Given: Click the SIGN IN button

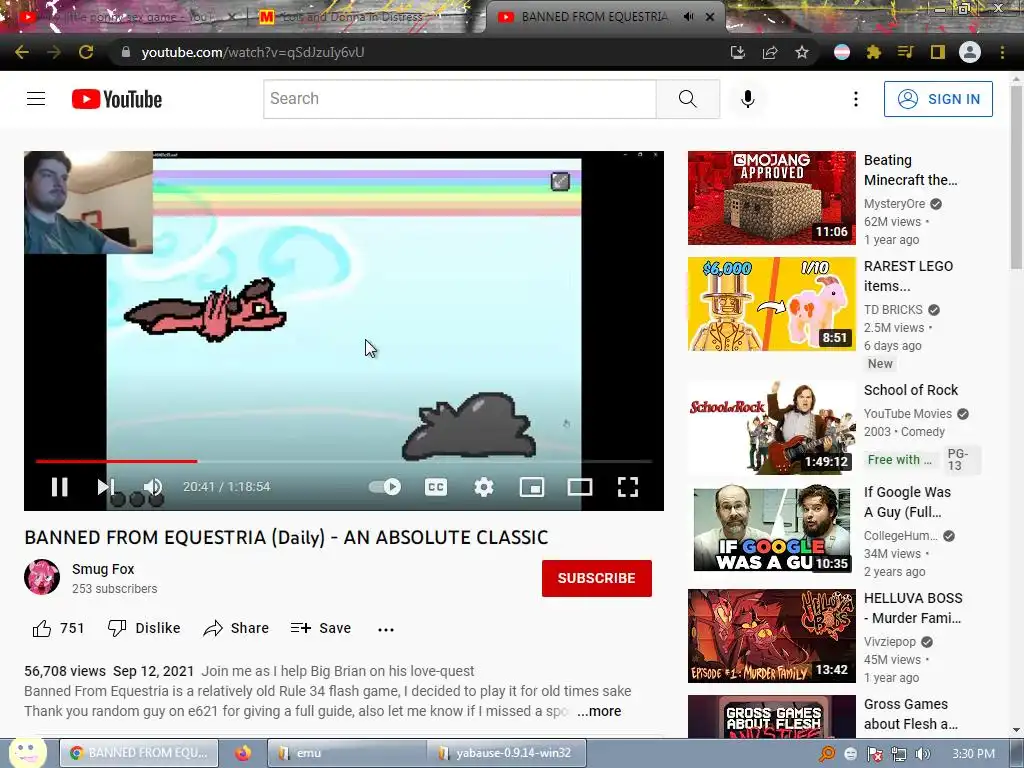Looking at the screenshot, I should tap(938, 99).
